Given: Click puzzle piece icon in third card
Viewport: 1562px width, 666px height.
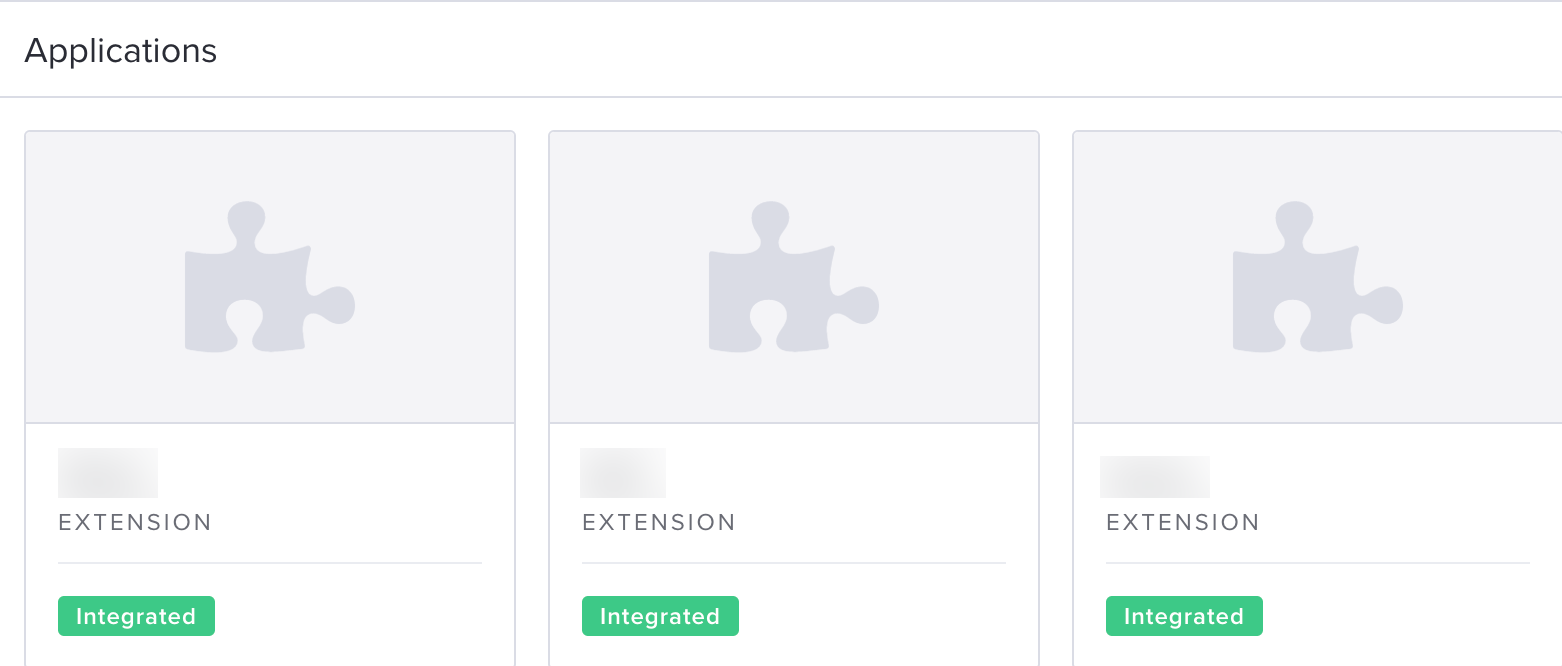Looking at the screenshot, I should click(1318, 277).
